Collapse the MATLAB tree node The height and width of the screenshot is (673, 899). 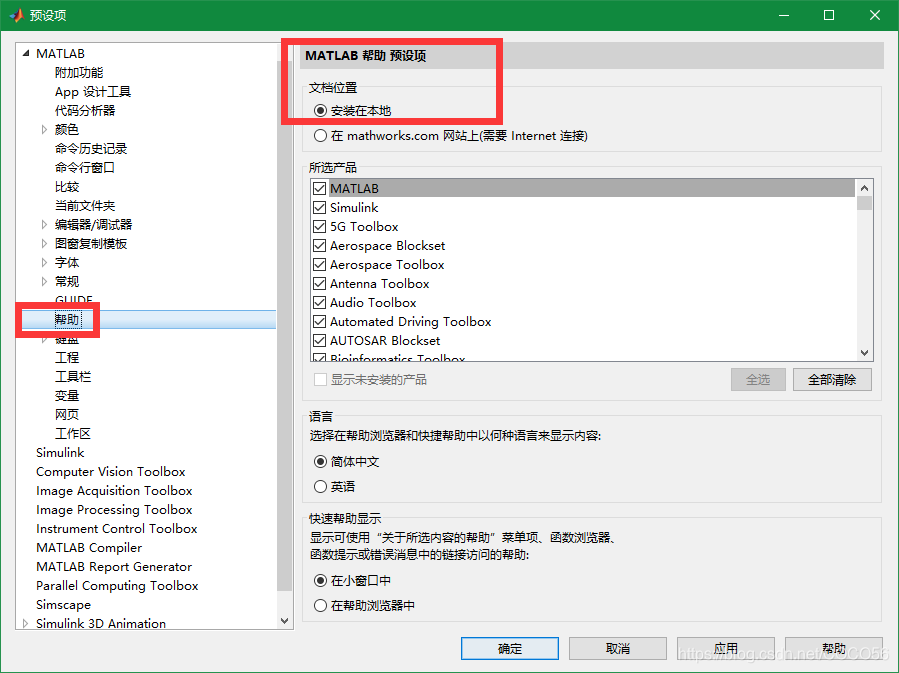click(25, 53)
